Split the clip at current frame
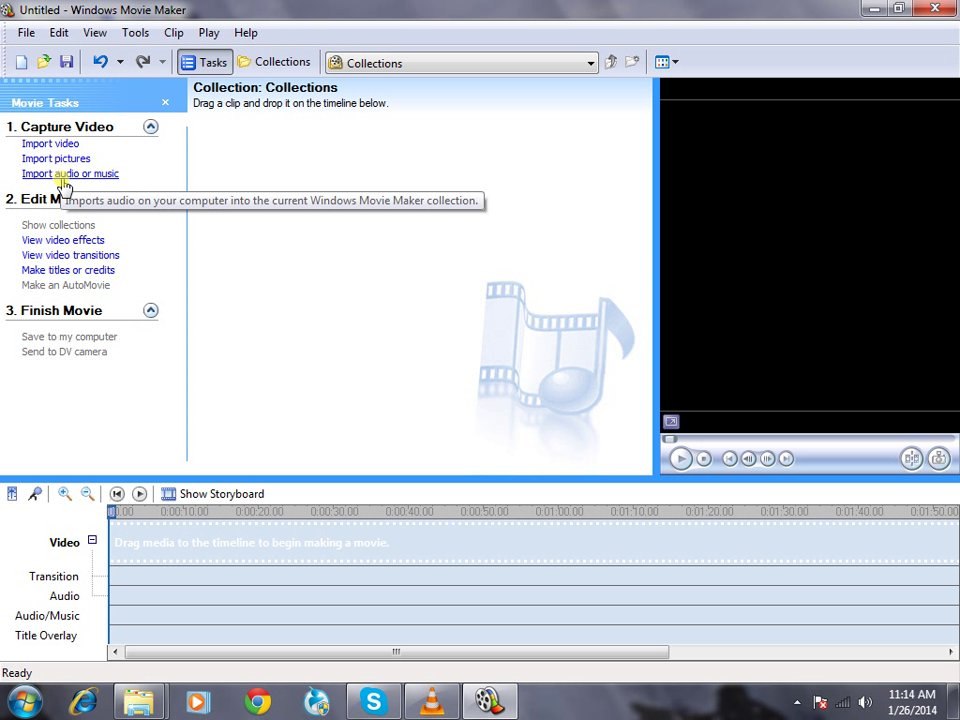The image size is (960, 720). (912, 459)
